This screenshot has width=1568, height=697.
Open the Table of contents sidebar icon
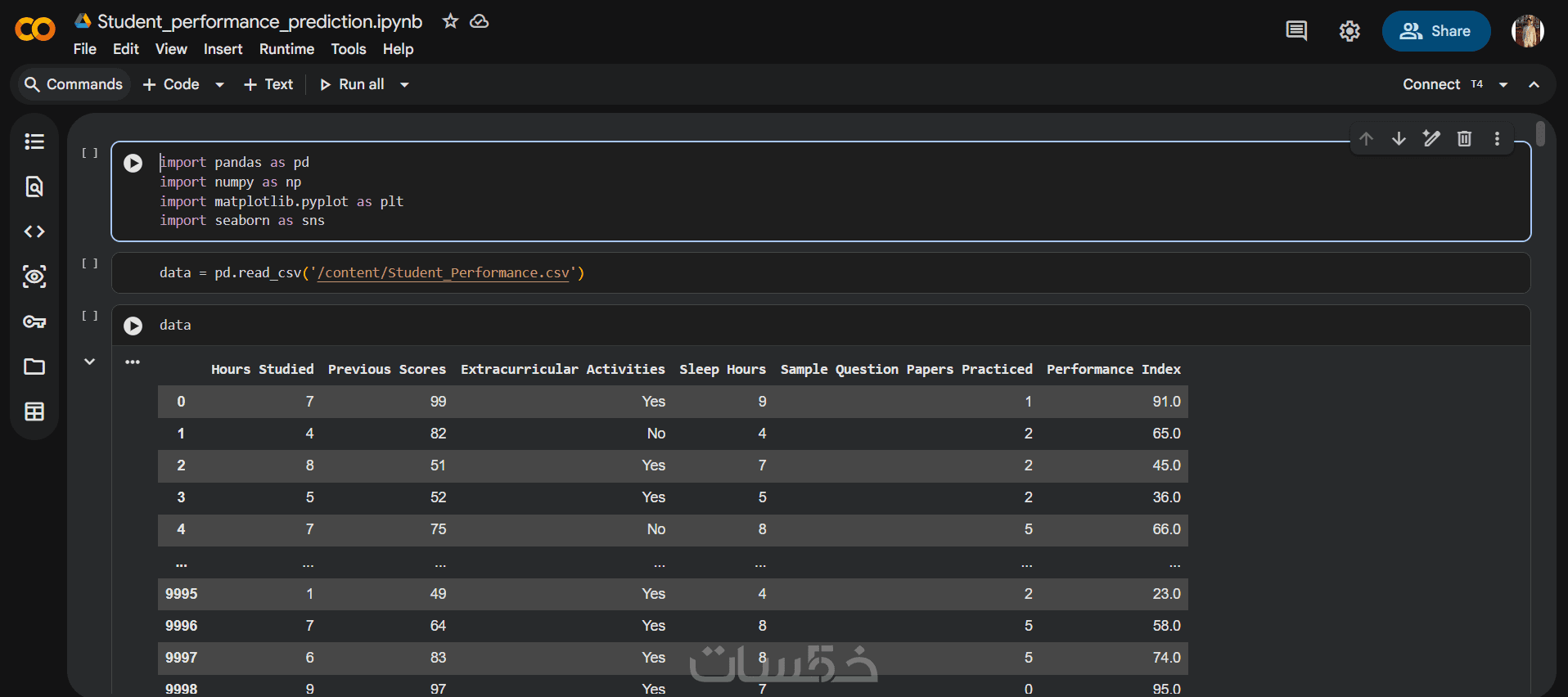pyautogui.click(x=34, y=142)
